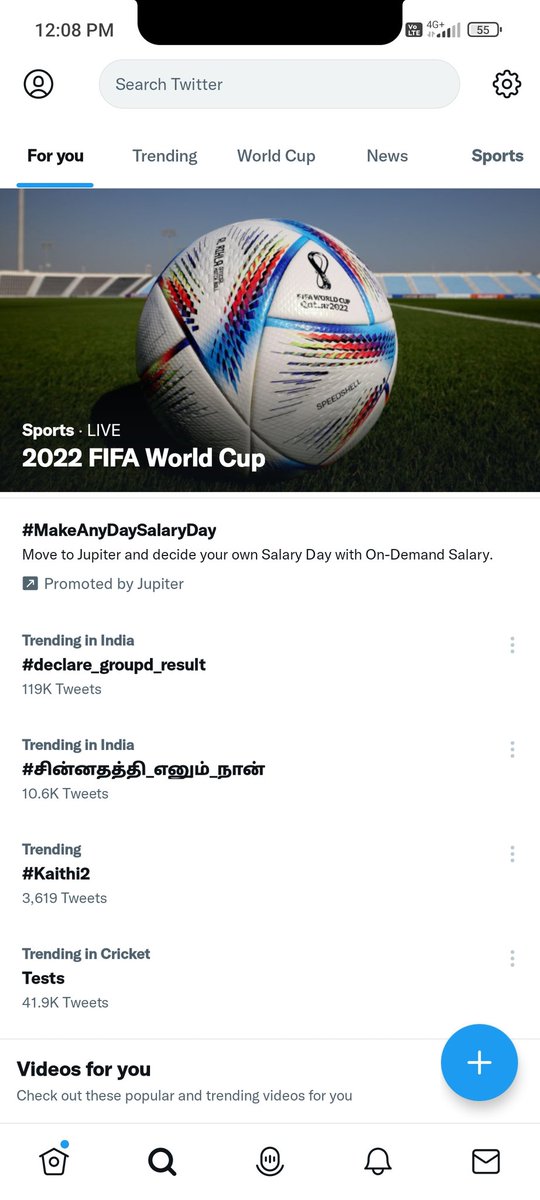Image resolution: width=540 pixels, height=1200 pixels.
Task: Go to the Sports tab
Action: coord(497,156)
